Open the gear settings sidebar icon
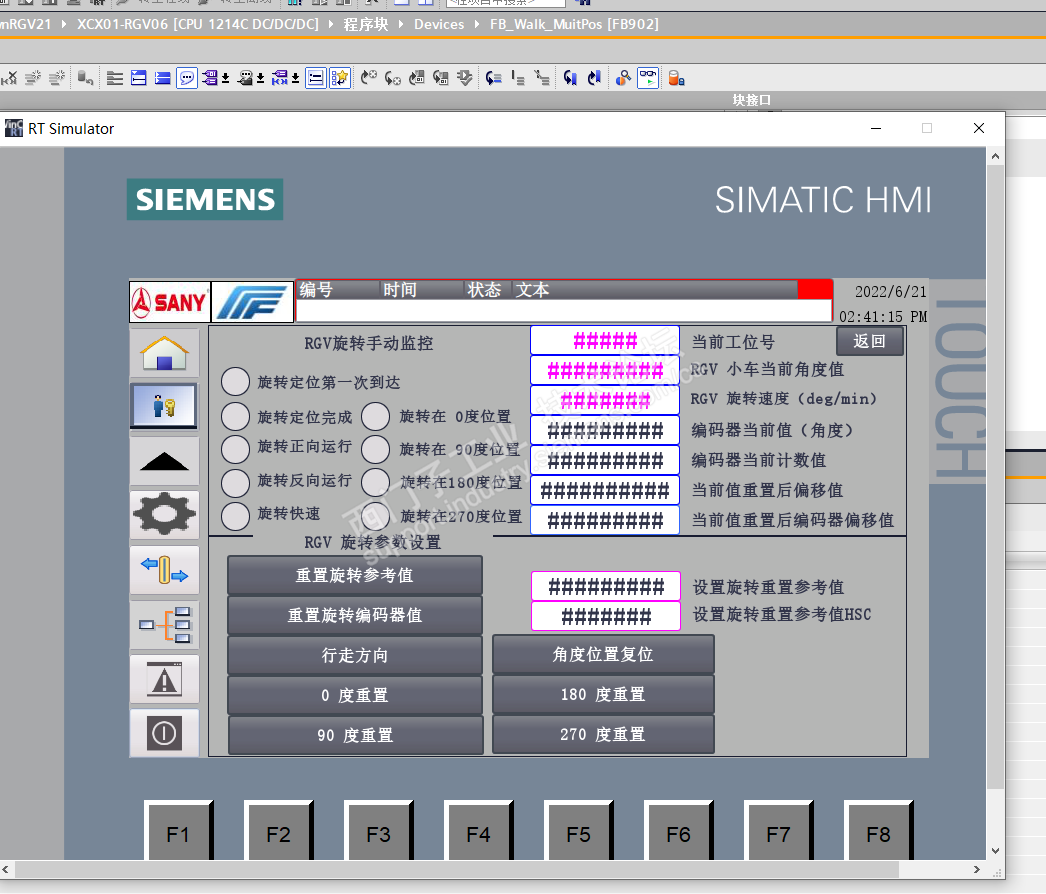This screenshot has height=894, width=1046. click(165, 514)
